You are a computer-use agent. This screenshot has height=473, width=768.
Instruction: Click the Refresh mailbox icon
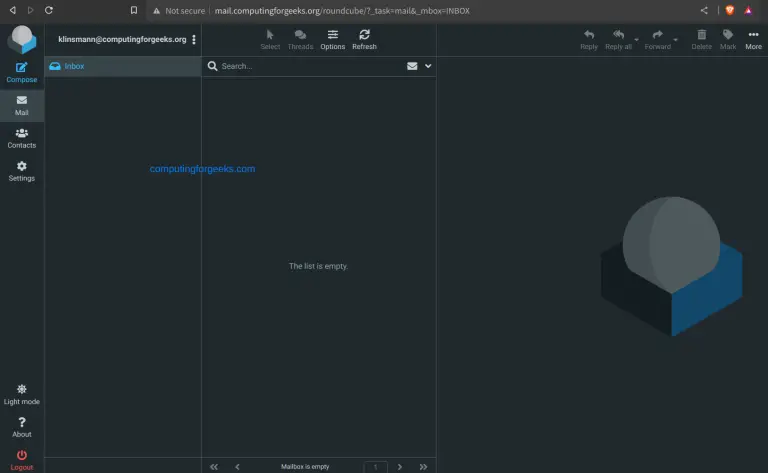point(364,39)
